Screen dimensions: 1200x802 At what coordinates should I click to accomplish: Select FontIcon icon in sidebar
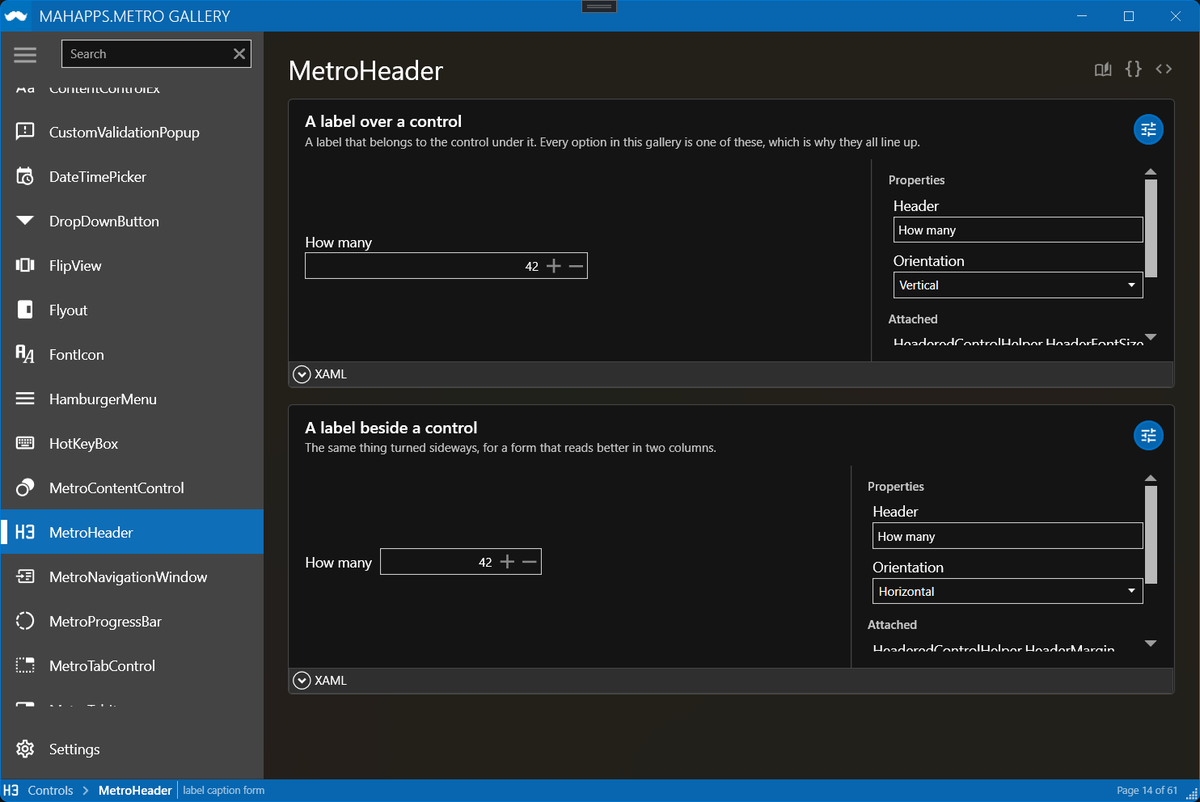pos(26,354)
